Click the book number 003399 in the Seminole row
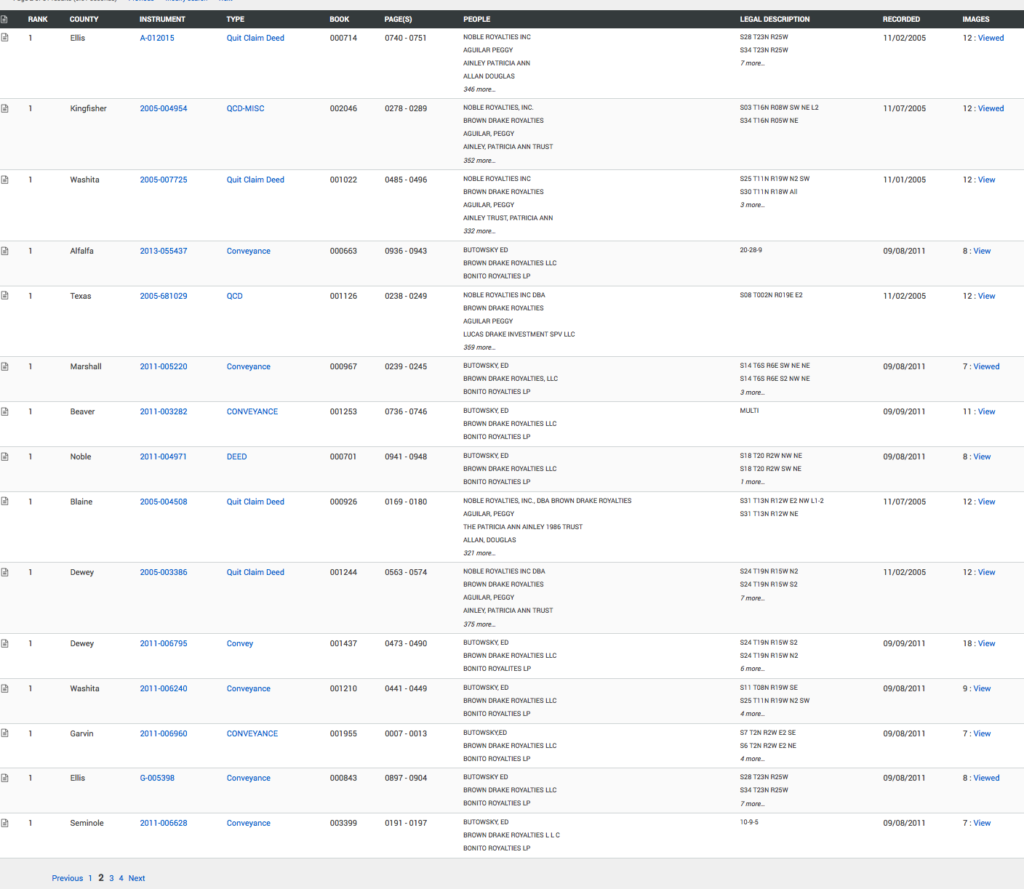Image resolution: width=1024 pixels, height=889 pixels. click(344, 823)
